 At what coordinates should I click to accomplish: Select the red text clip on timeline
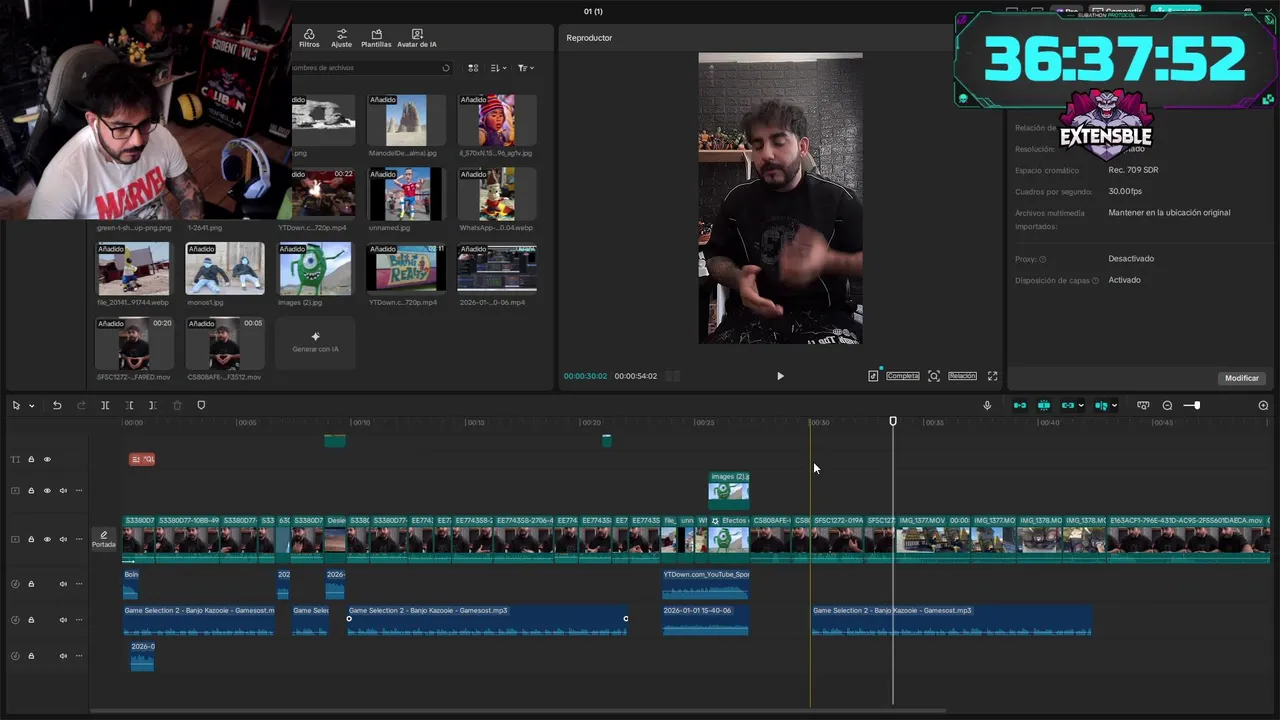coord(142,459)
